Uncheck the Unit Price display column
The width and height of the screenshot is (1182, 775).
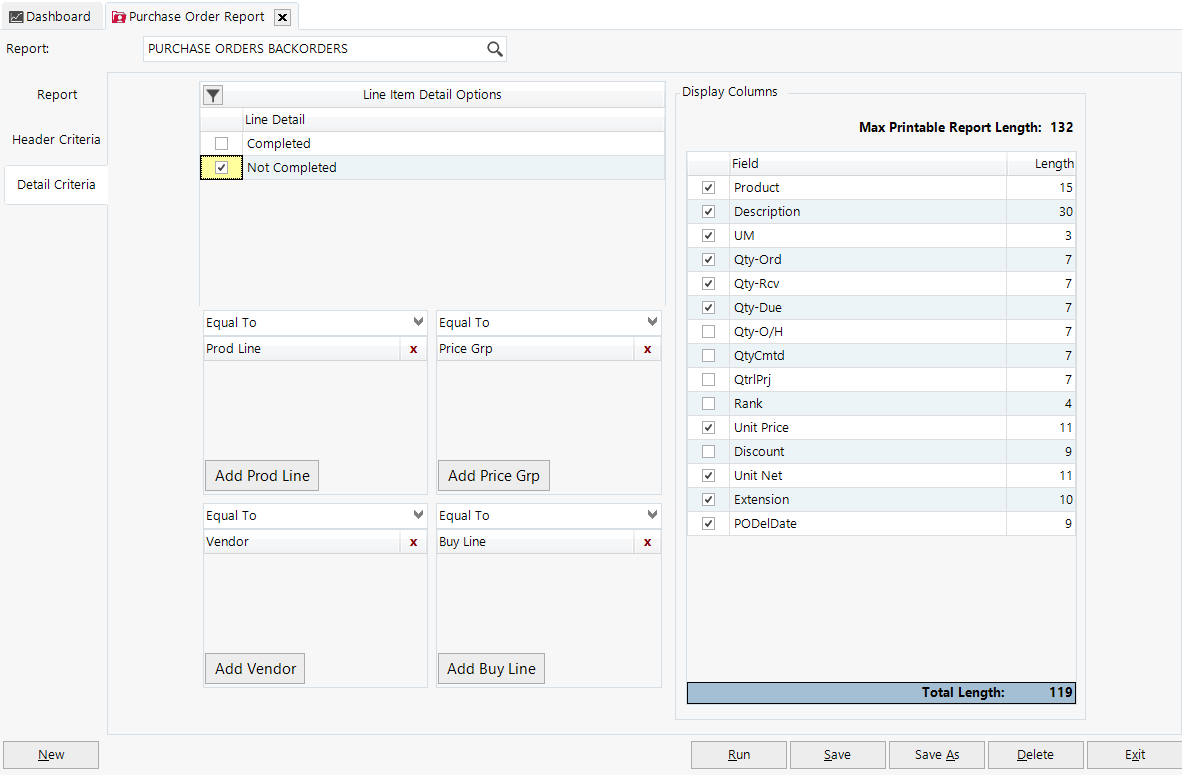(x=708, y=428)
